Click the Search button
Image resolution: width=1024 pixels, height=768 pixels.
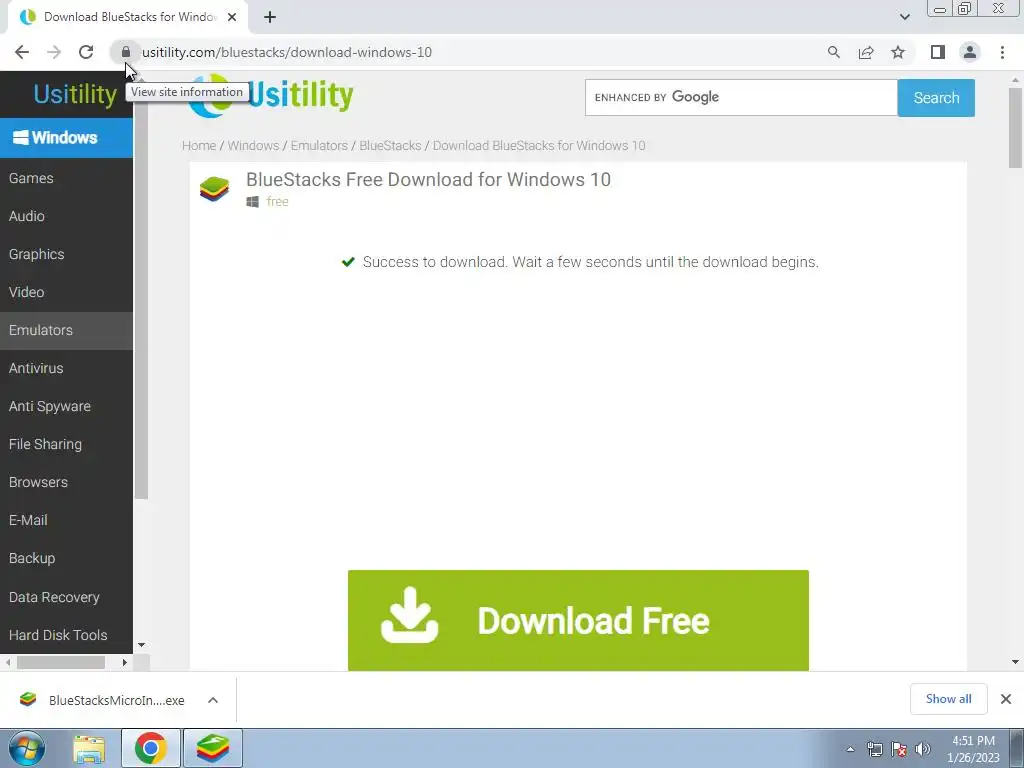[936, 97]
